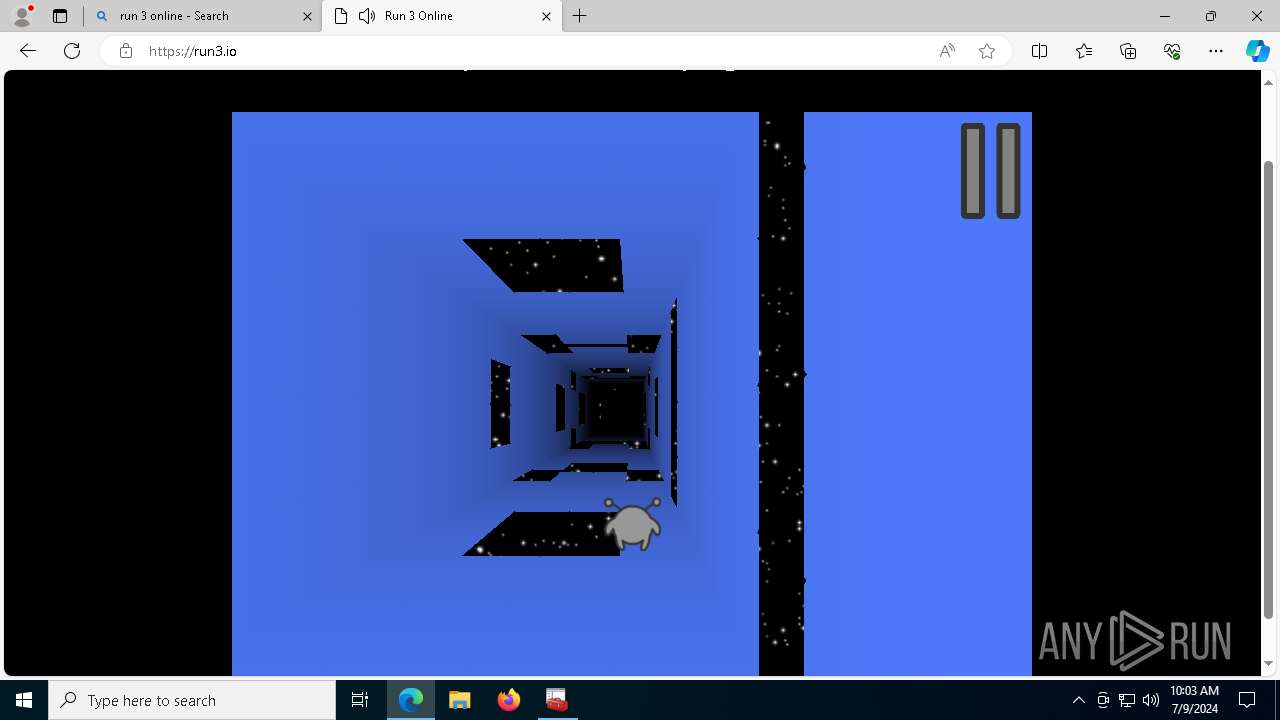
Task: Click the page vertical scrollbar thumb
Action: pos(1269,388)
